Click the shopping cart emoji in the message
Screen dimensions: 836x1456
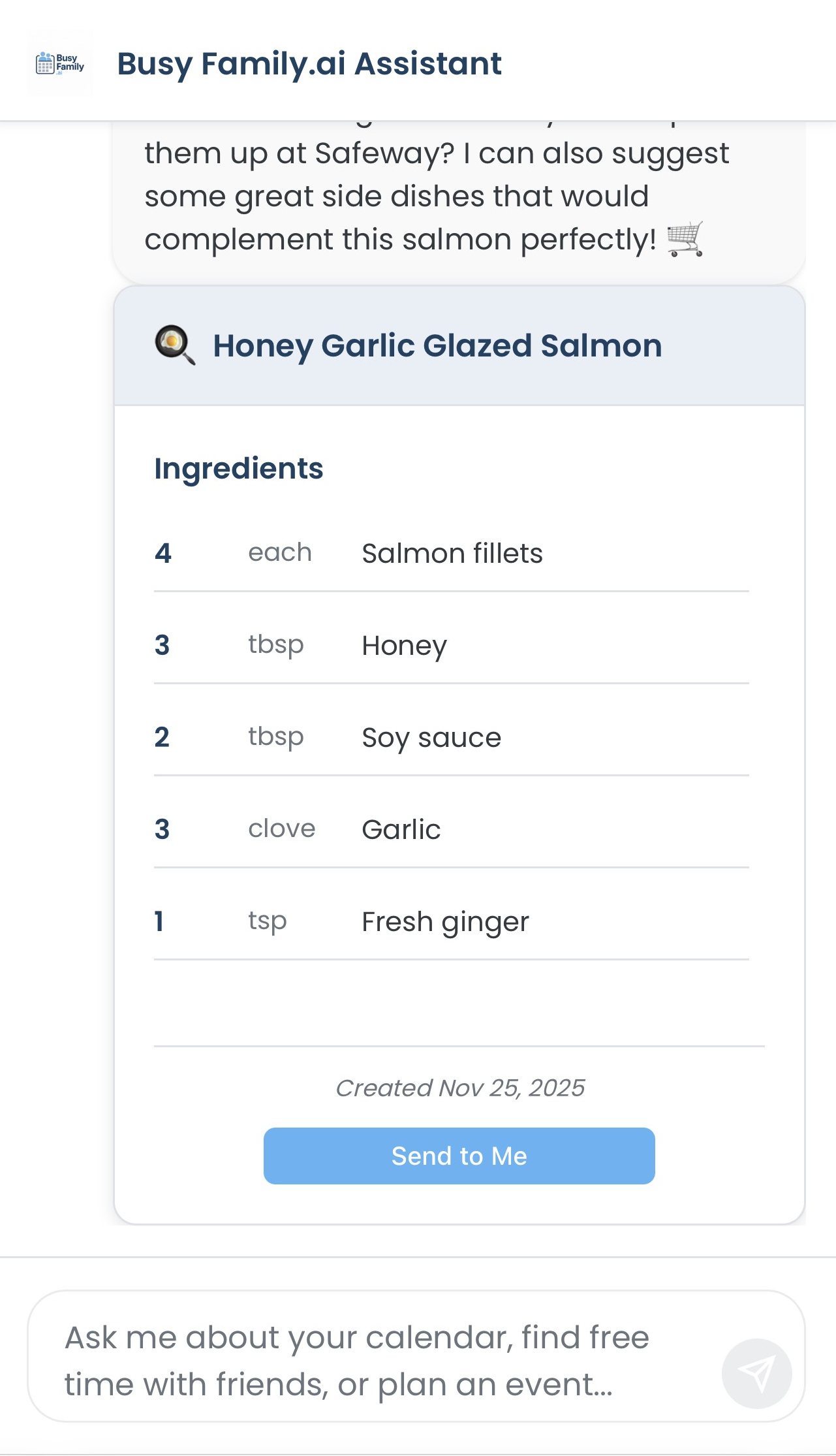coord(684,238)
